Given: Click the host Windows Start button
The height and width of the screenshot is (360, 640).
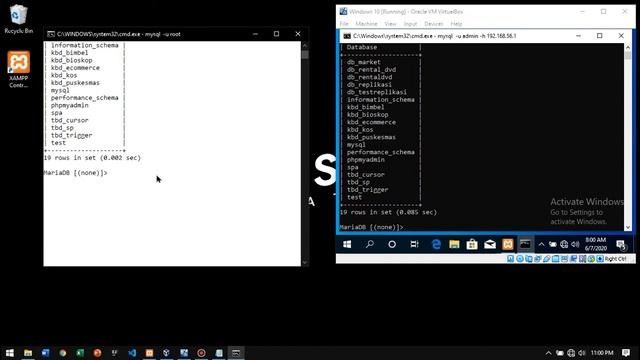Looking at the screenshot, I should (9, 353).
